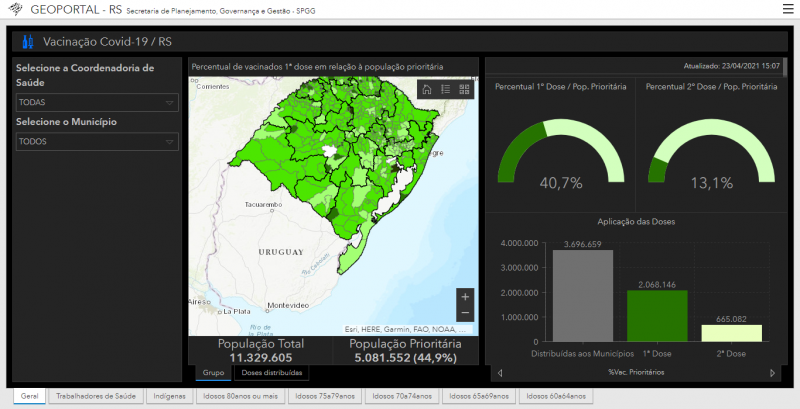
Task: Select the Indígenas tab
Action: click(x=170, y=396)
